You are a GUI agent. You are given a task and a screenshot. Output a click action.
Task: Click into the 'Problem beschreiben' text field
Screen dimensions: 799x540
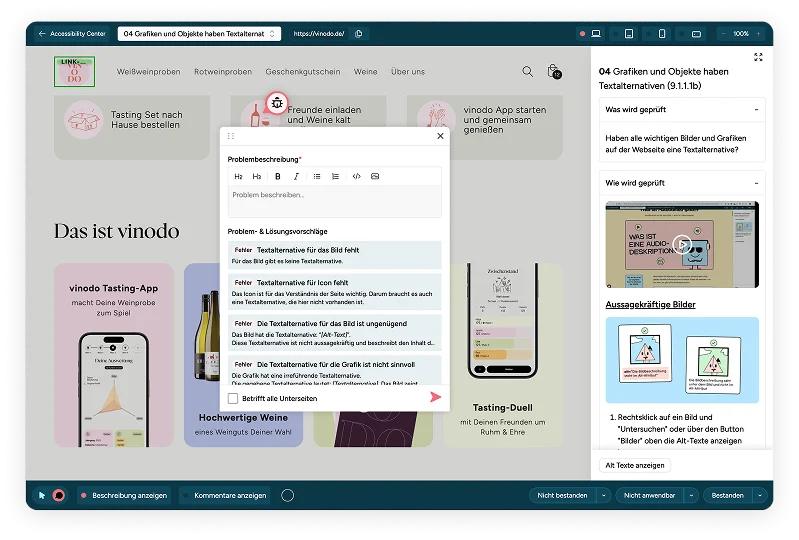tap(334, 201)
